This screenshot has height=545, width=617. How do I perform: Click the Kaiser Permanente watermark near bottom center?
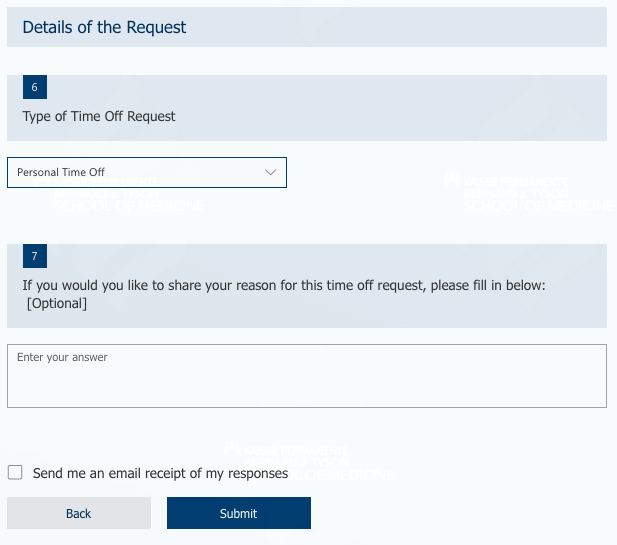click(309, 462)
